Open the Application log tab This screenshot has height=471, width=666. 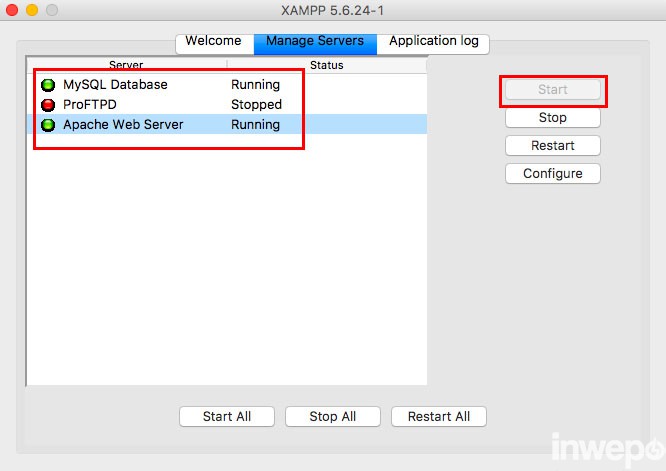[x=433, y=44]
